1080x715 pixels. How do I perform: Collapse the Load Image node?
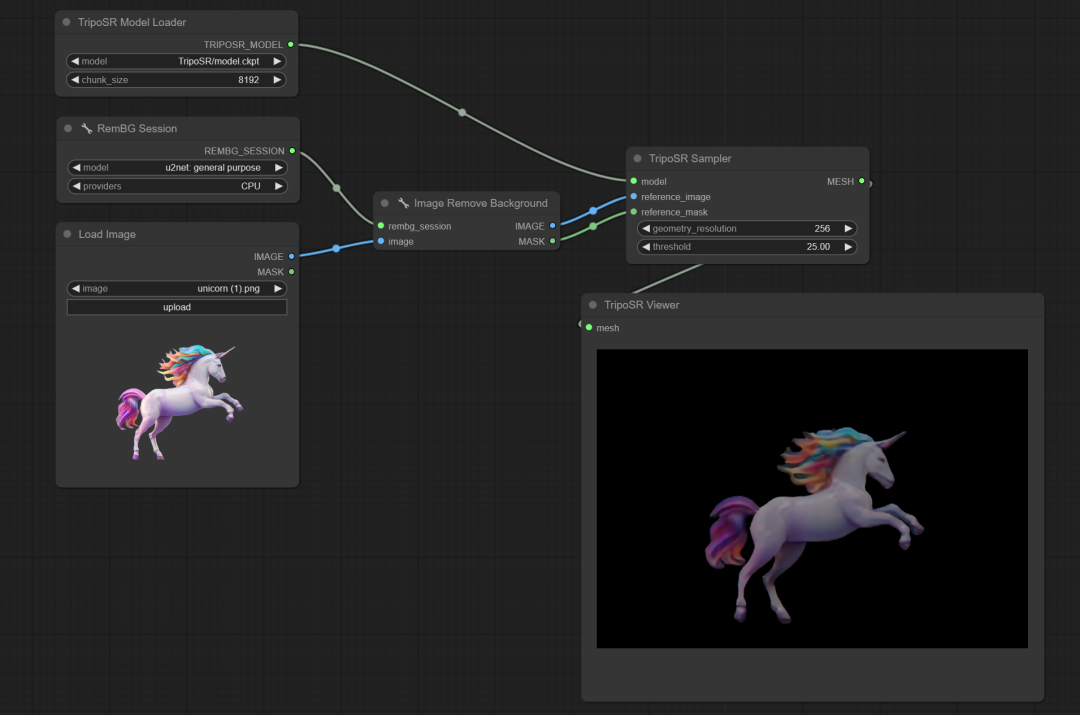pos(66,234)
